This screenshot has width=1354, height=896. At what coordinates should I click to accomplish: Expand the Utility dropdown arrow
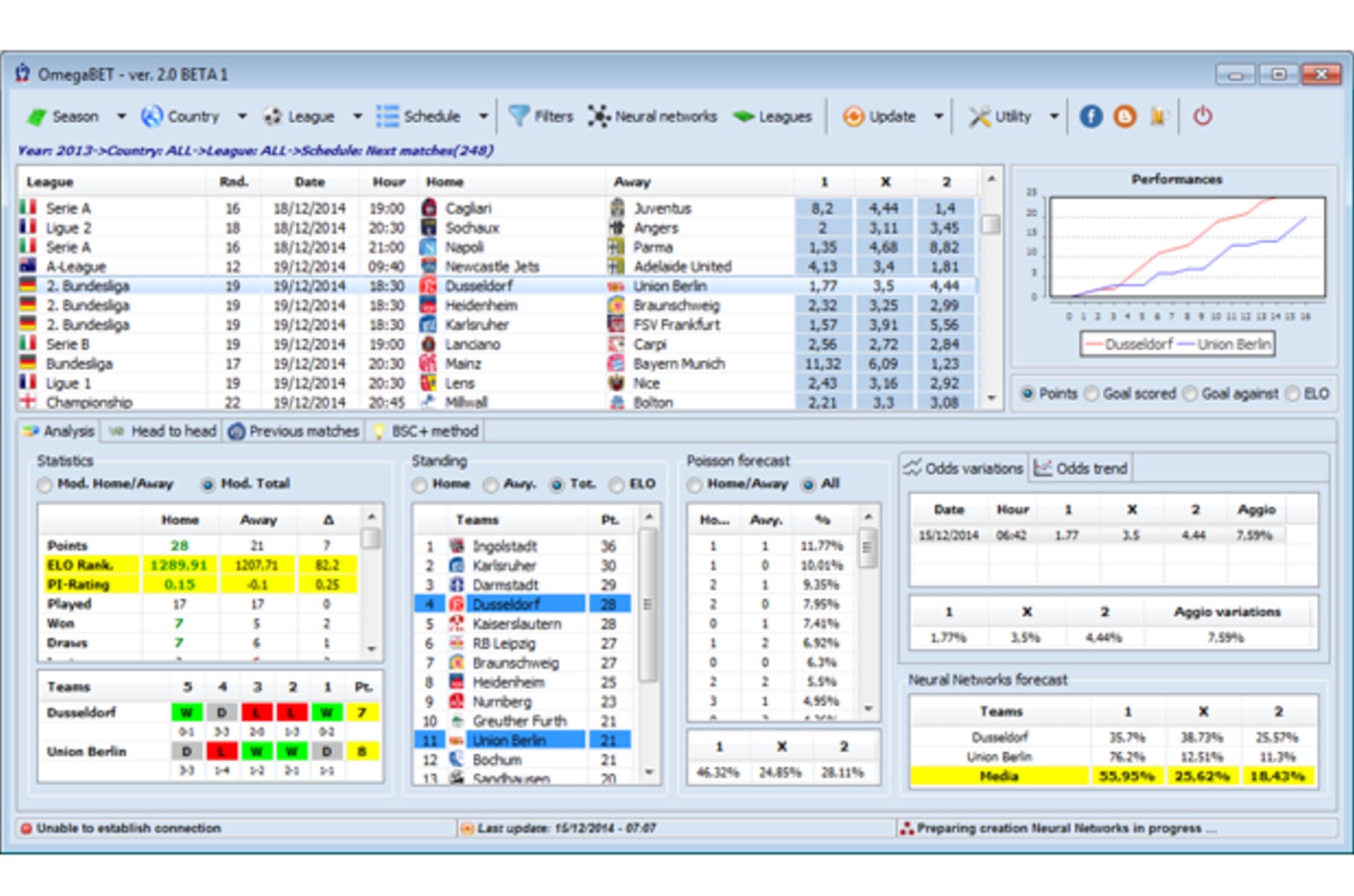pyautogui.click(x=1054, y=117)
